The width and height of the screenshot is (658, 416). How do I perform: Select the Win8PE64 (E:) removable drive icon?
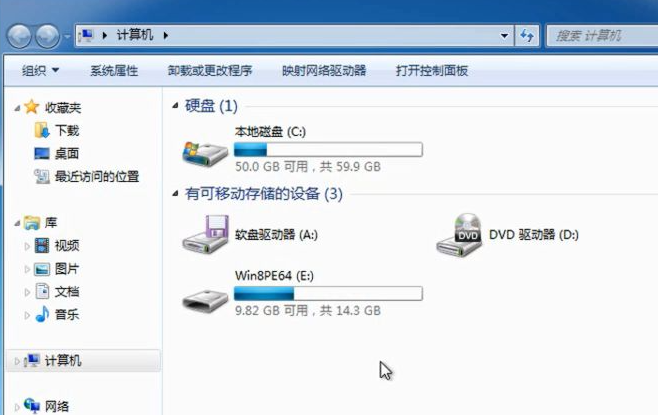click(205, 301)
